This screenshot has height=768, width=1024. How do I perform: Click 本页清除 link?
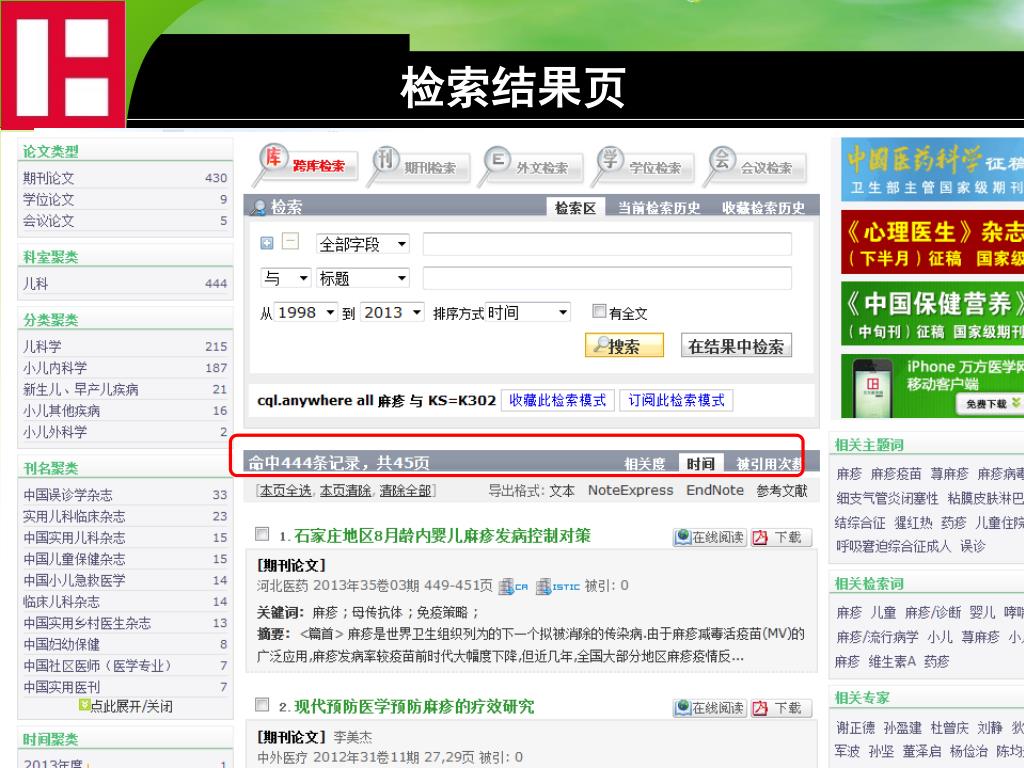tap(345, 490)
